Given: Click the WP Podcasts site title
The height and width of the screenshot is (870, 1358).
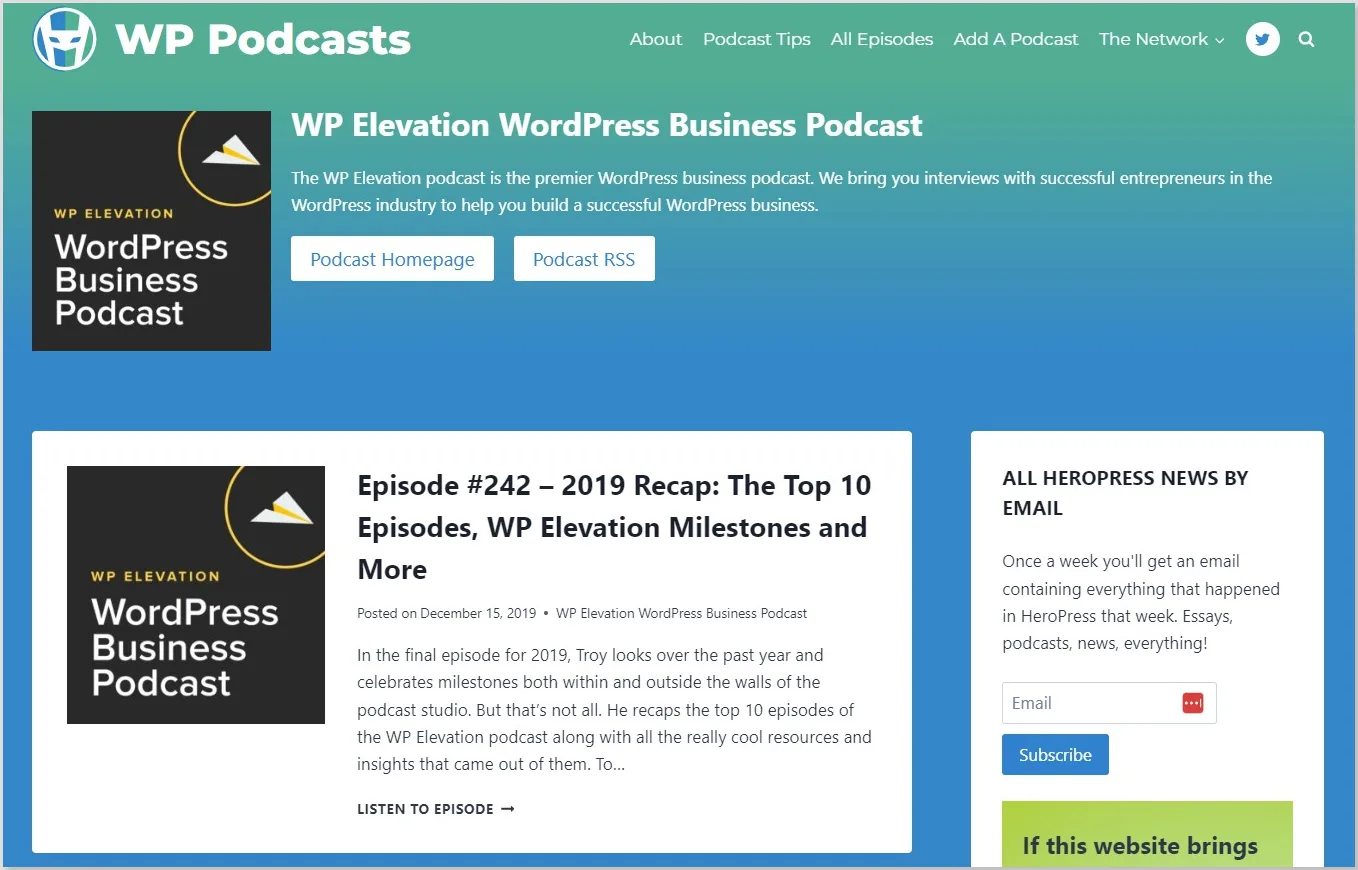Looking at the screenshot, I should click(x=263, y=39).
